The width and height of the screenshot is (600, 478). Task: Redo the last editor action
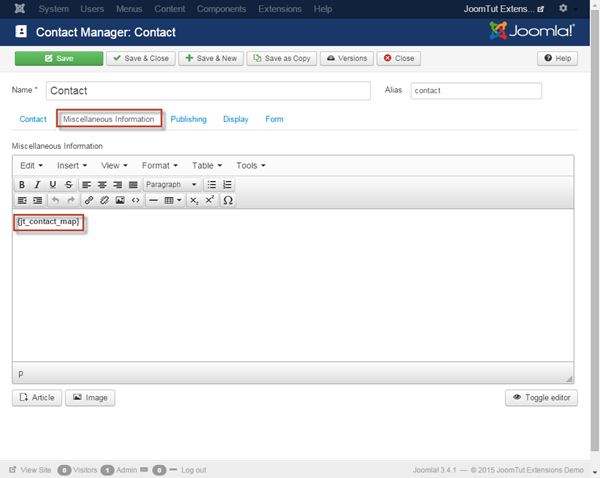tap(71, 201)
